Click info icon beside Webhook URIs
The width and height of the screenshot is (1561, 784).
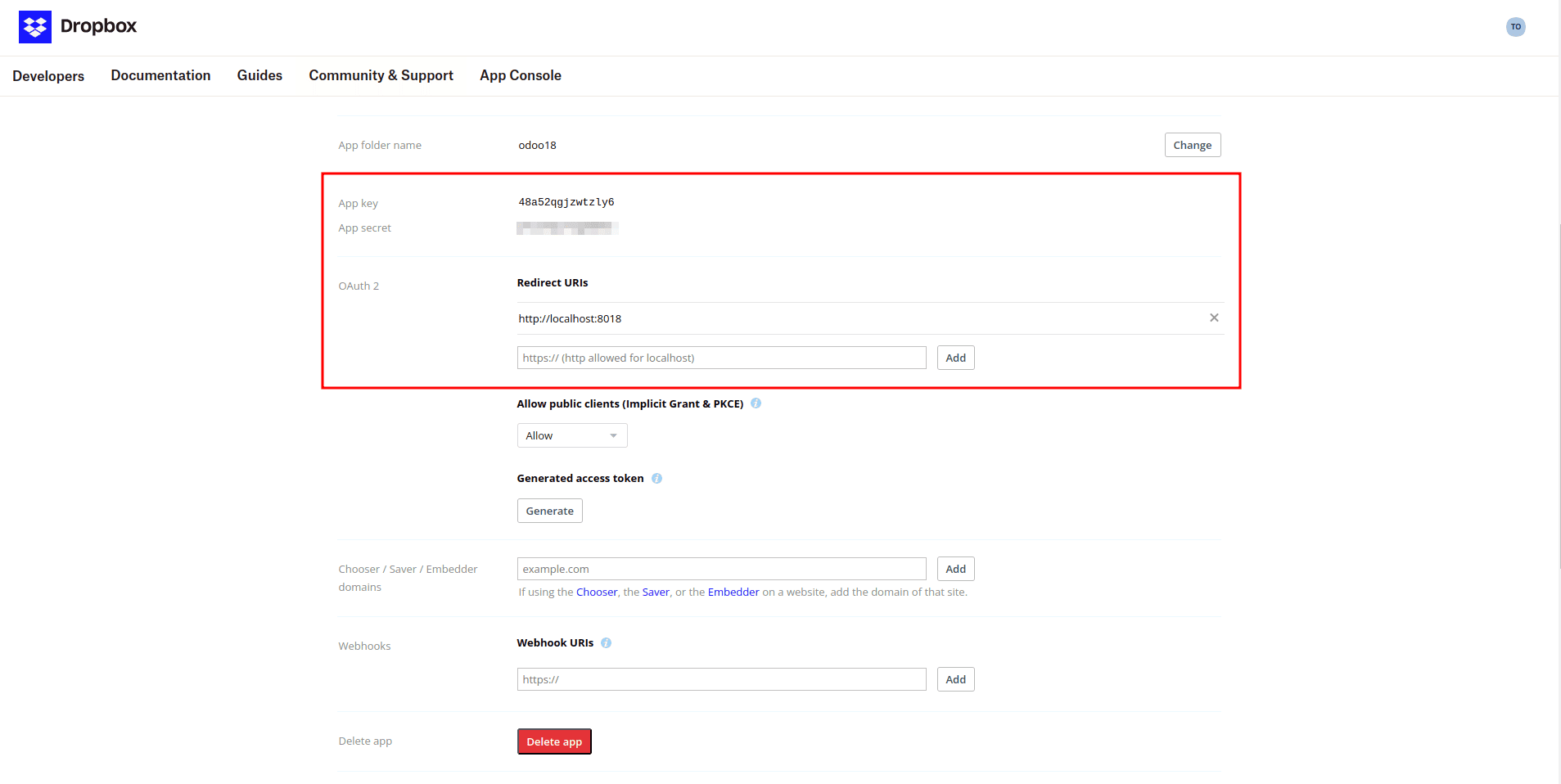pos(606,643)
